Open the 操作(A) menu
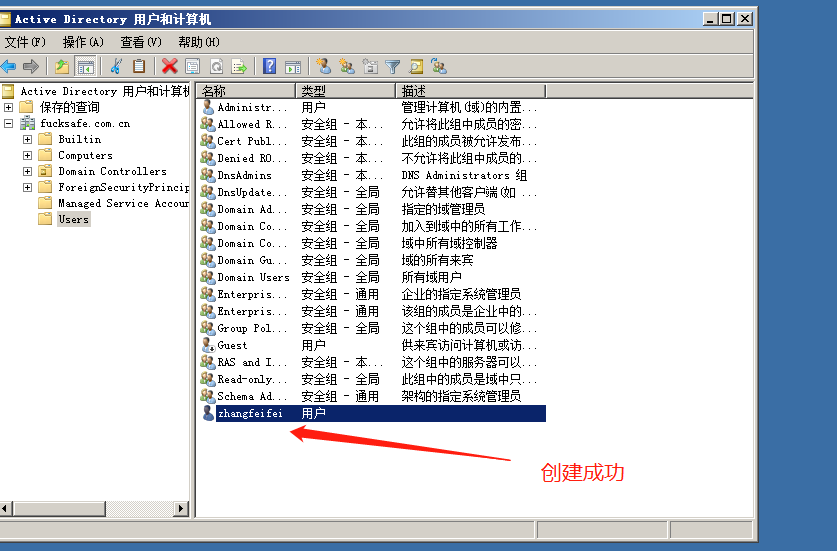 (x=83, y=42)
